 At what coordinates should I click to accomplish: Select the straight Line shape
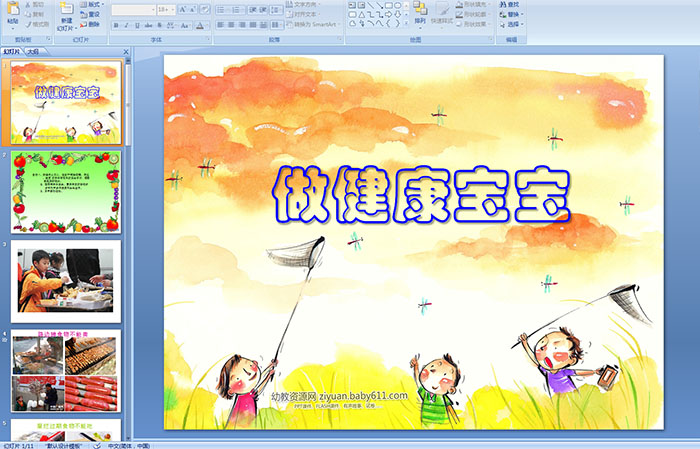click(371, 5)
